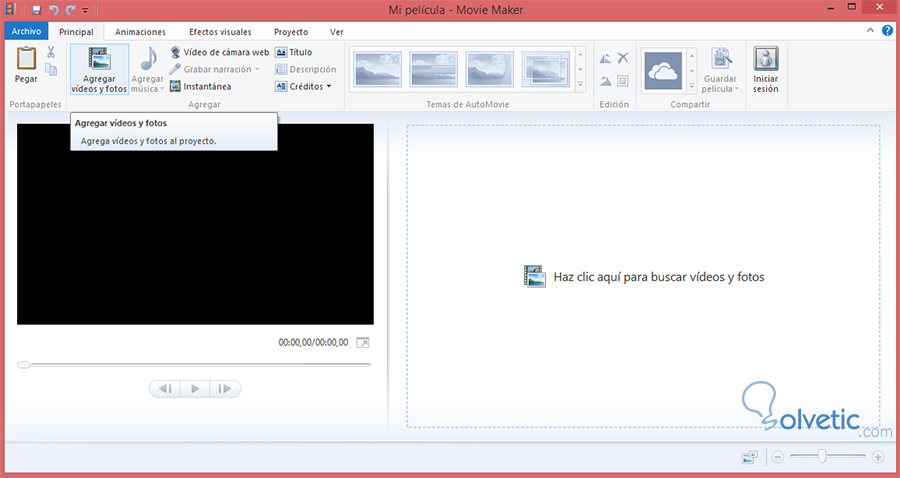This screenshot has width=900, height=478.
Task: Click the Instantánea snapshot option
Action: (201, 87)
